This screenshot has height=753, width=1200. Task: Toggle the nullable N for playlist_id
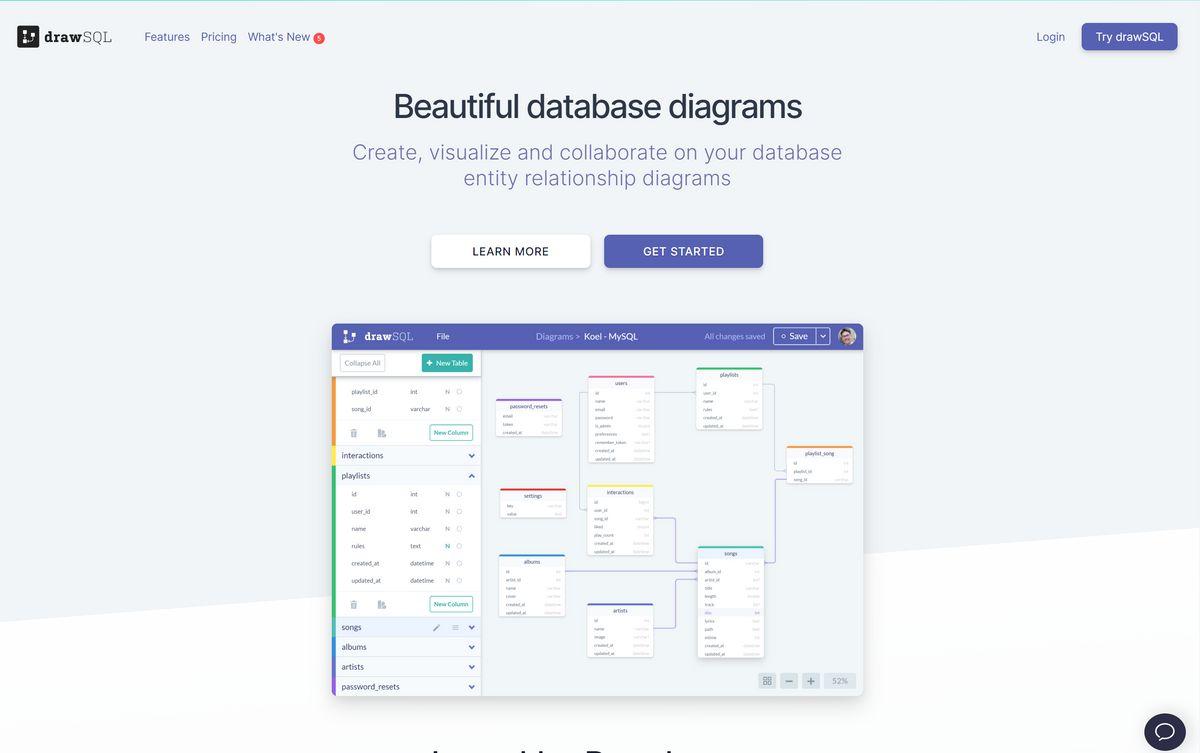pos(447,392)
